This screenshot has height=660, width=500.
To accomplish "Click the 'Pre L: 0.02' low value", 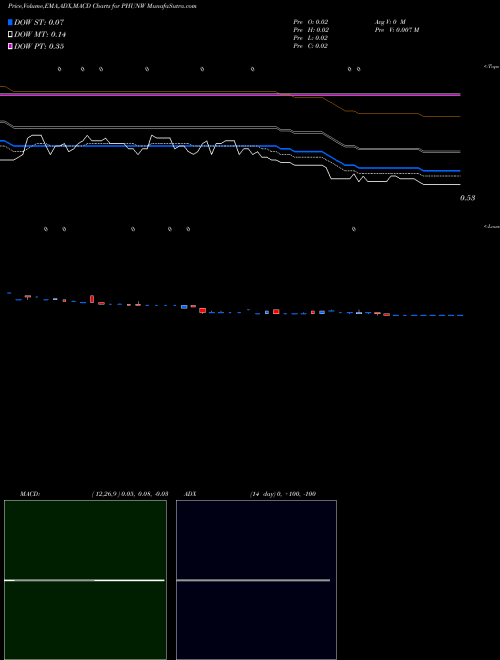I will (311, 38).
